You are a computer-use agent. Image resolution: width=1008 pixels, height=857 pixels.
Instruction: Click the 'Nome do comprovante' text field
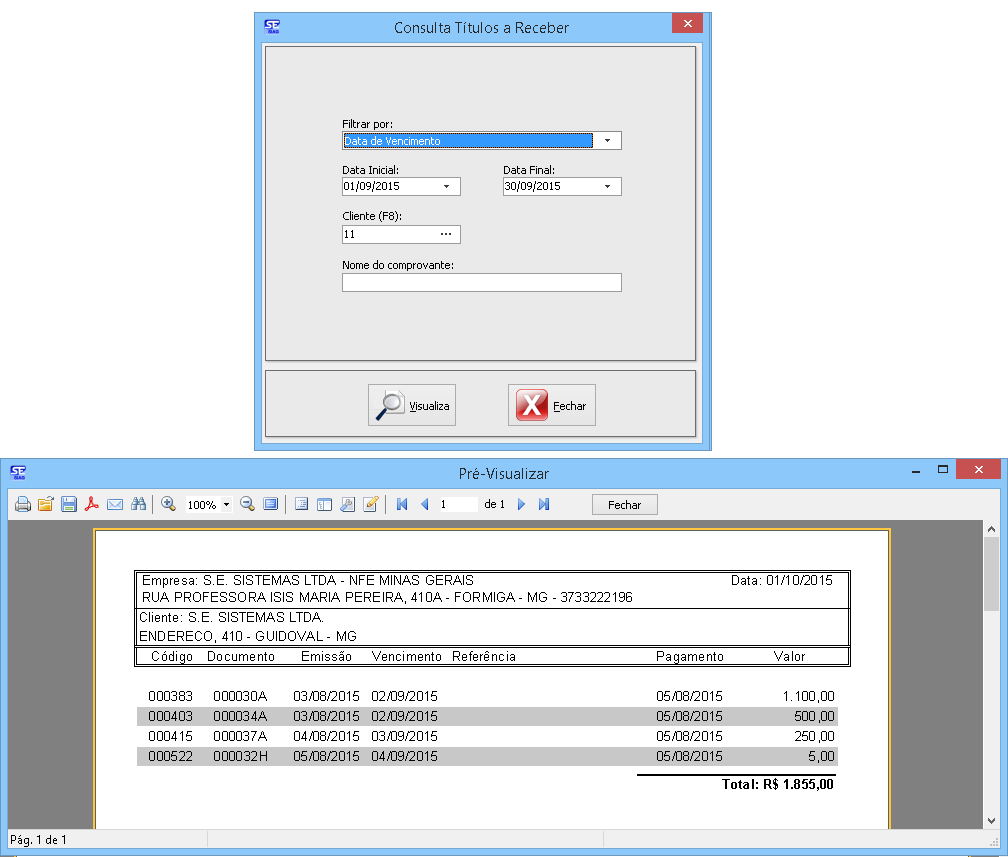click(x=481, y=283)
